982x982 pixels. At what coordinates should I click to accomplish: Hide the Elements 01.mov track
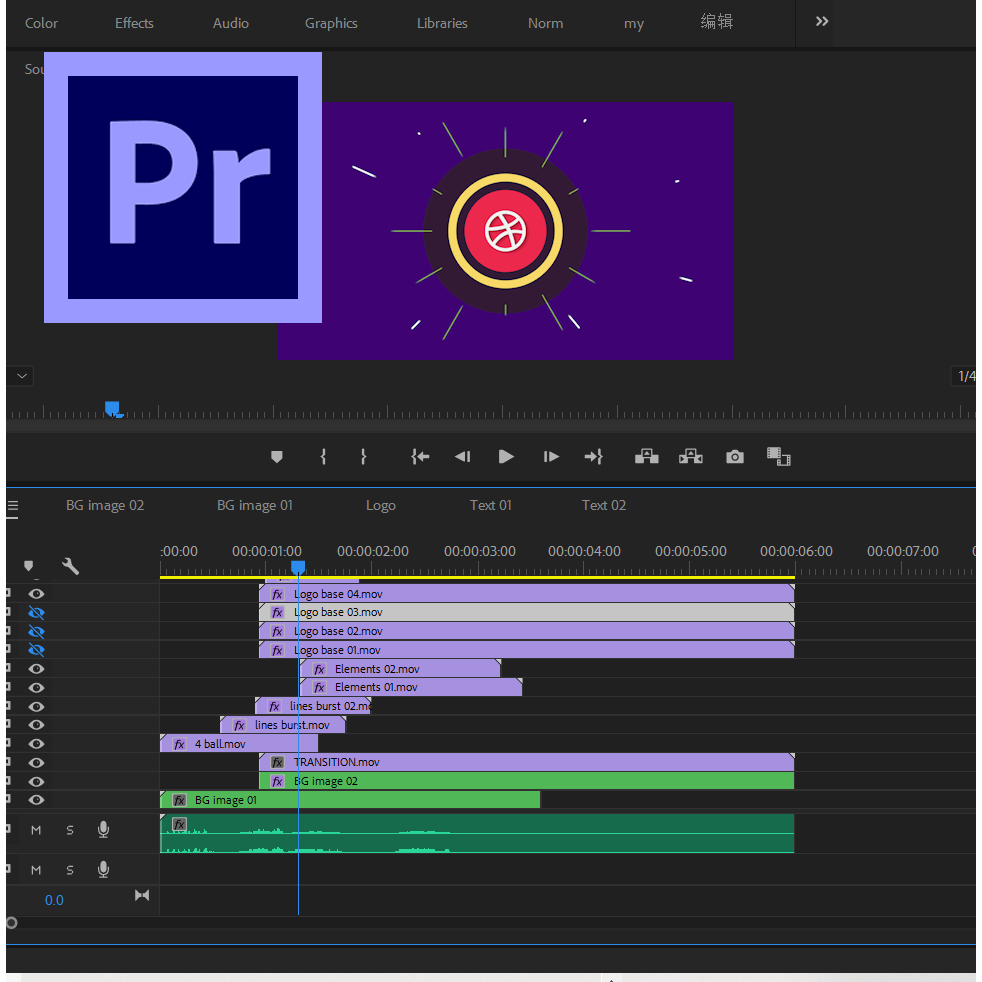36,688
